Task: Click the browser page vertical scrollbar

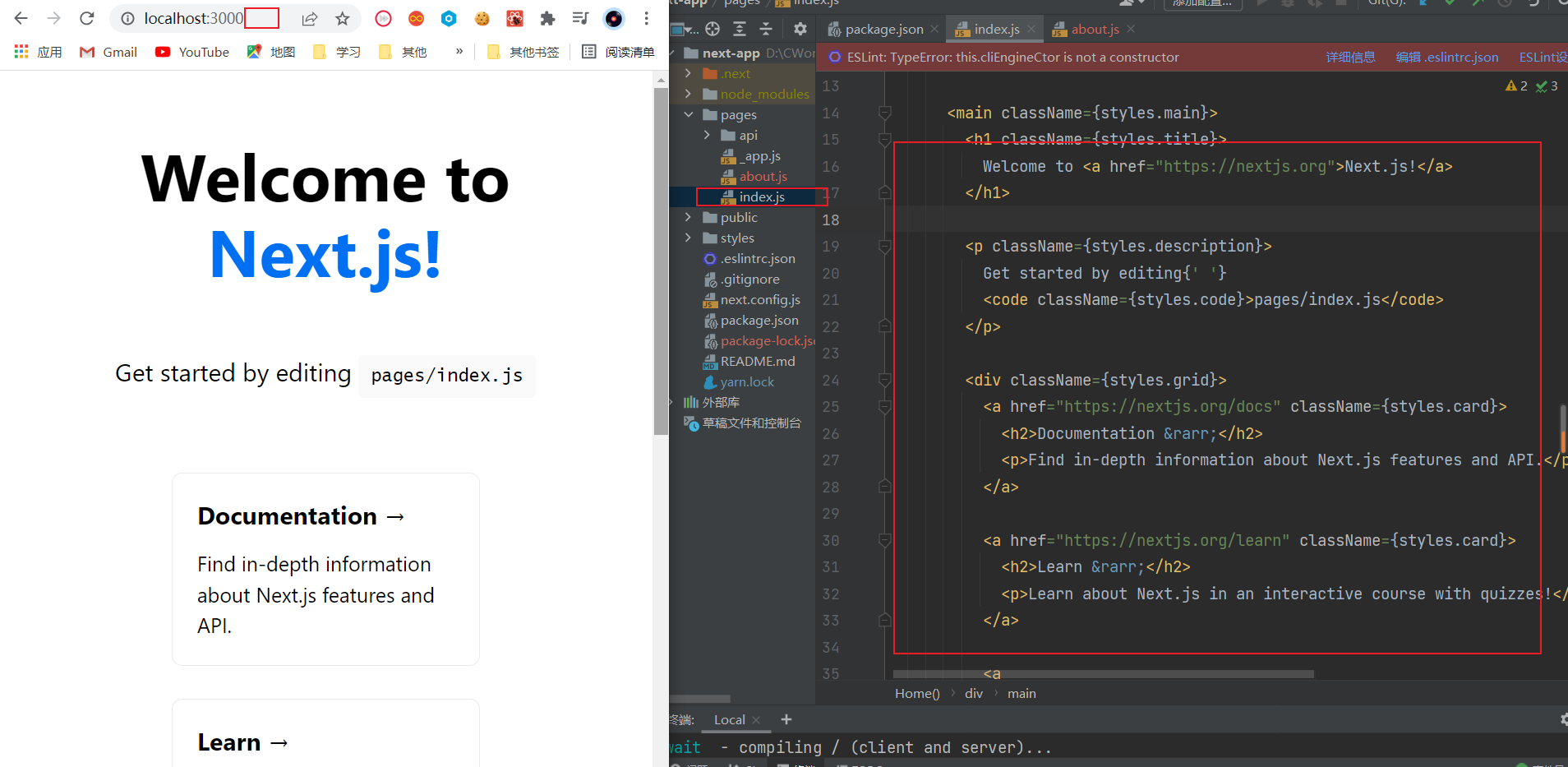Action: [661, 261]
